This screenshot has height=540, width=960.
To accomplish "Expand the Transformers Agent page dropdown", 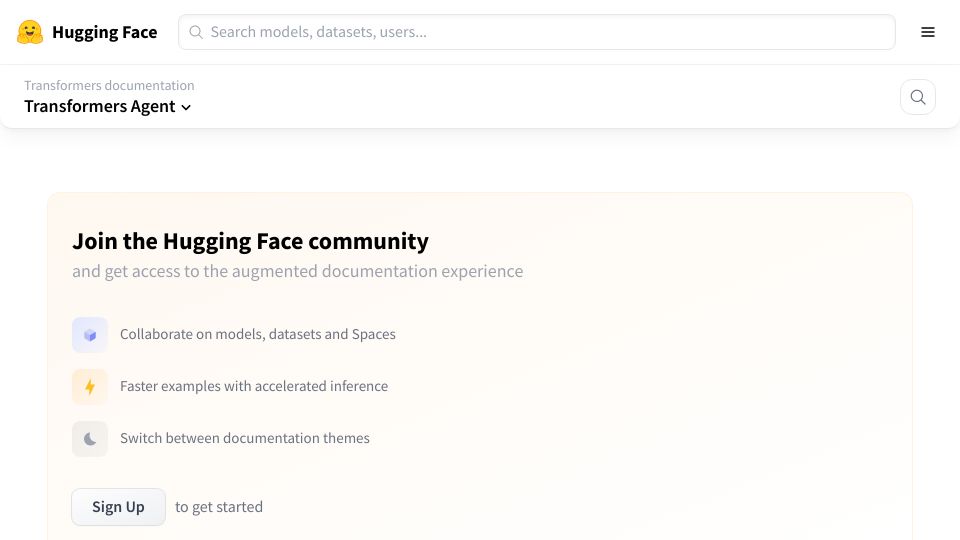I will (108, 107).
